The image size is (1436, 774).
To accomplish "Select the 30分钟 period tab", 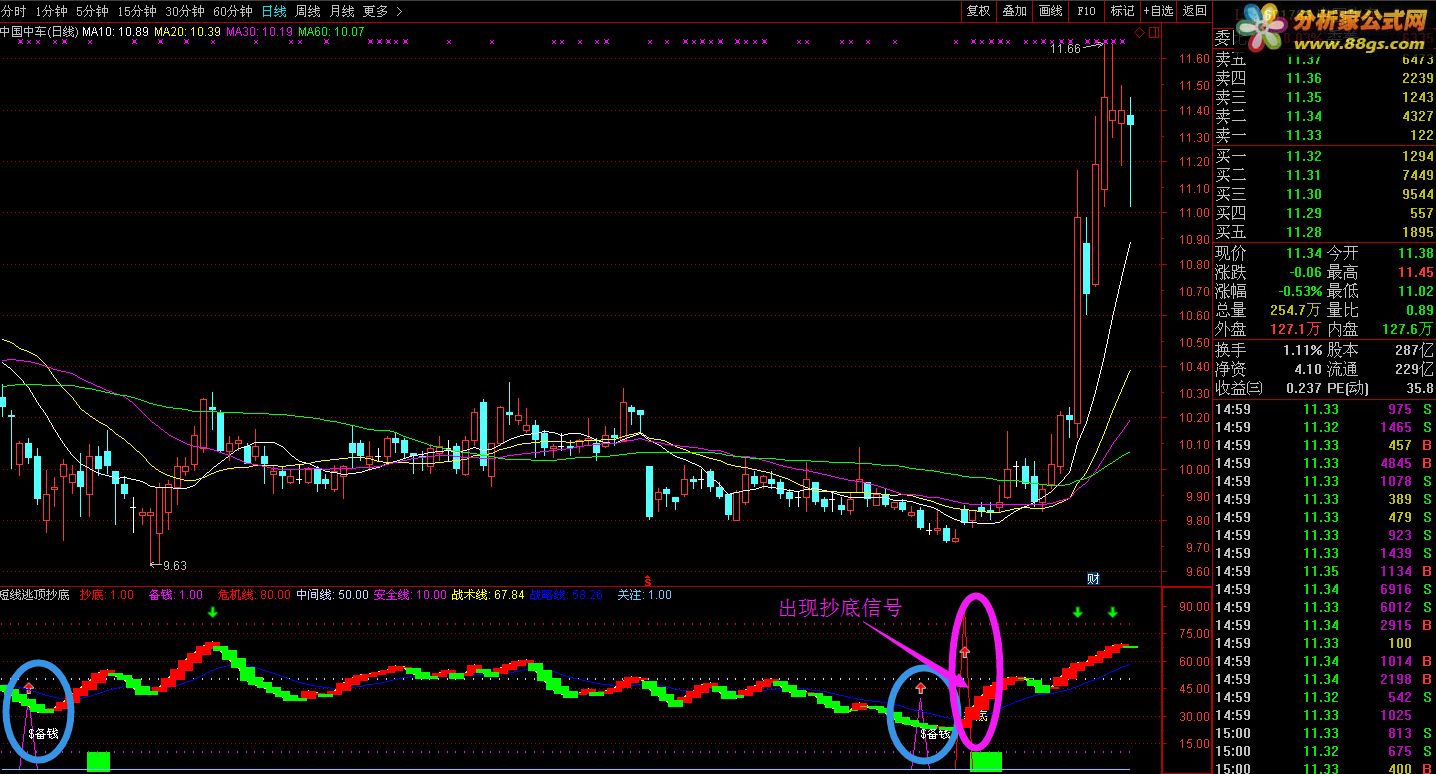I will 185,11.
